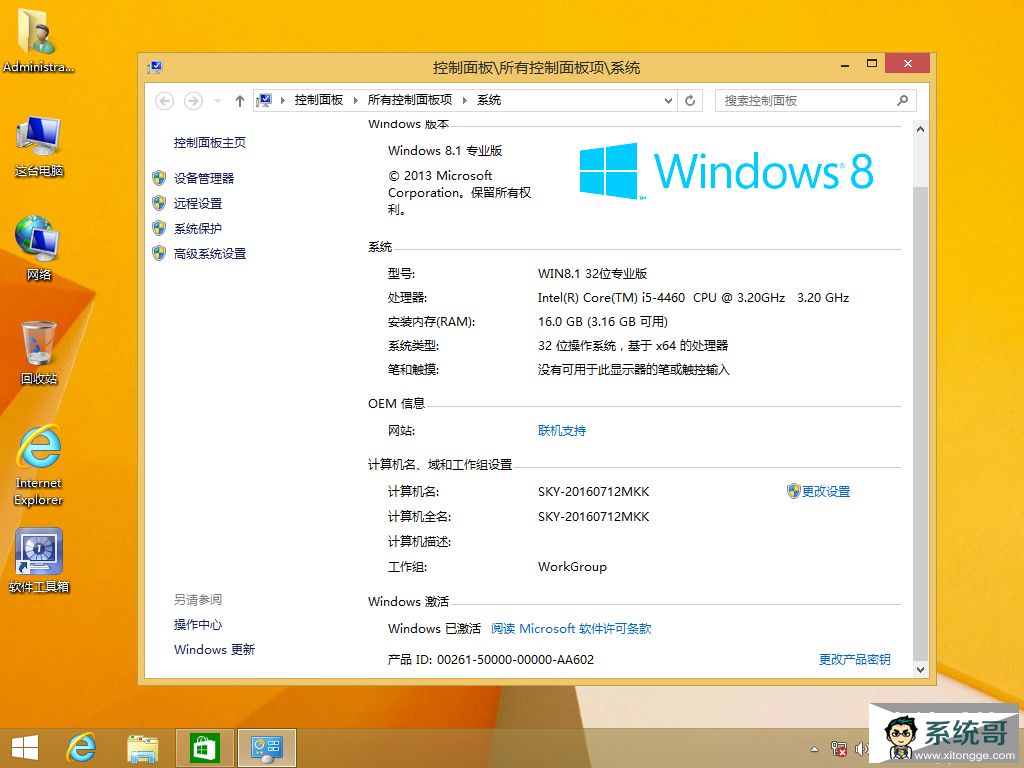Open 操作中心 under 另请参阅
The width and height of the screenshot is (1024, 768).
[198, 624]
